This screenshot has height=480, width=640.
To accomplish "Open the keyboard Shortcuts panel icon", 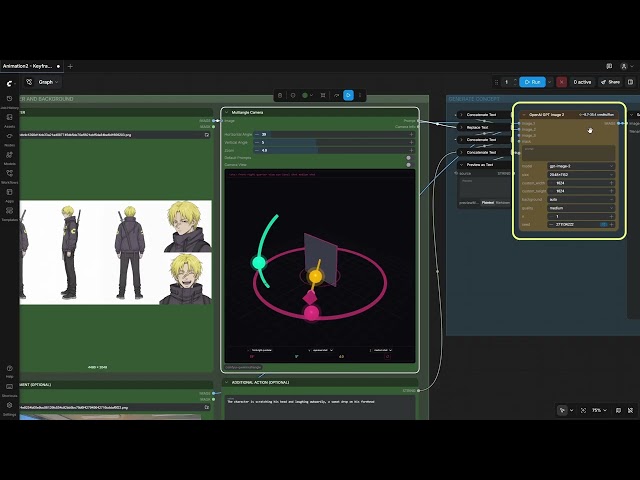I will [9, 389].
